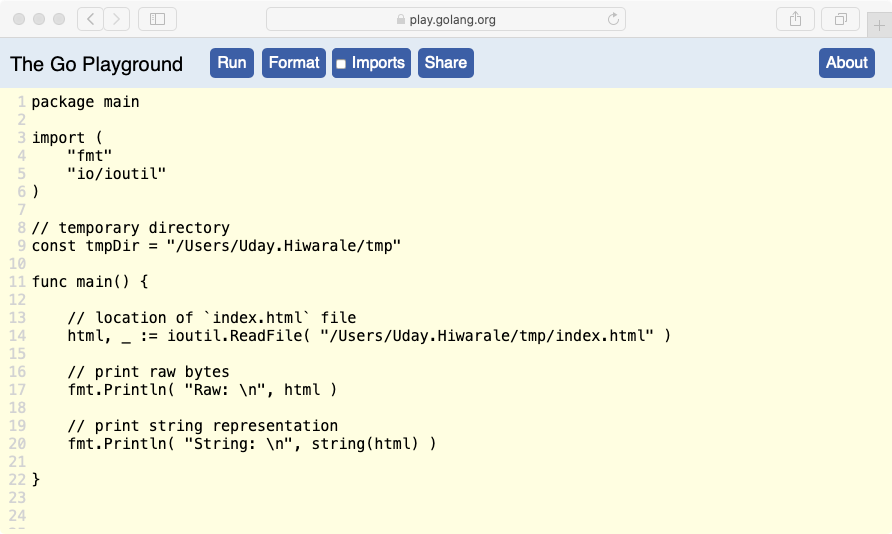Click the ioutil.ReadFile code line

369,336
